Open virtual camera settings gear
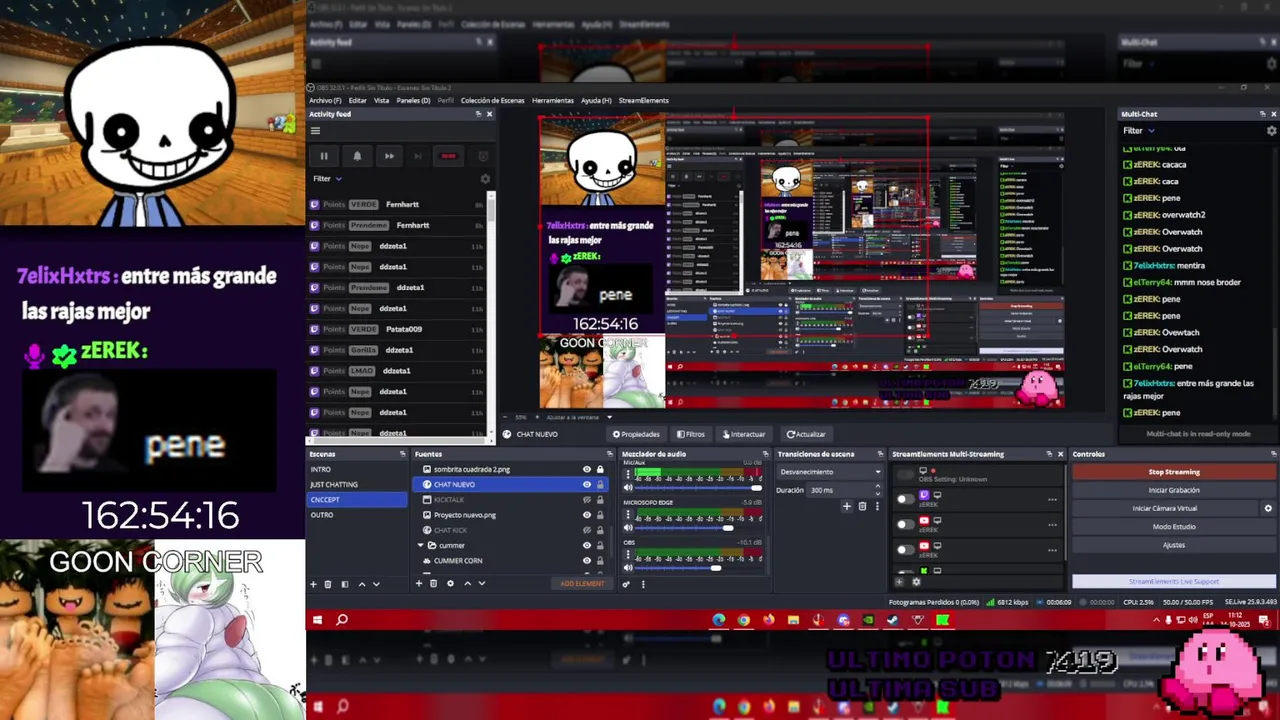This screenshot has width=1280, height=720. [1268, 508]
